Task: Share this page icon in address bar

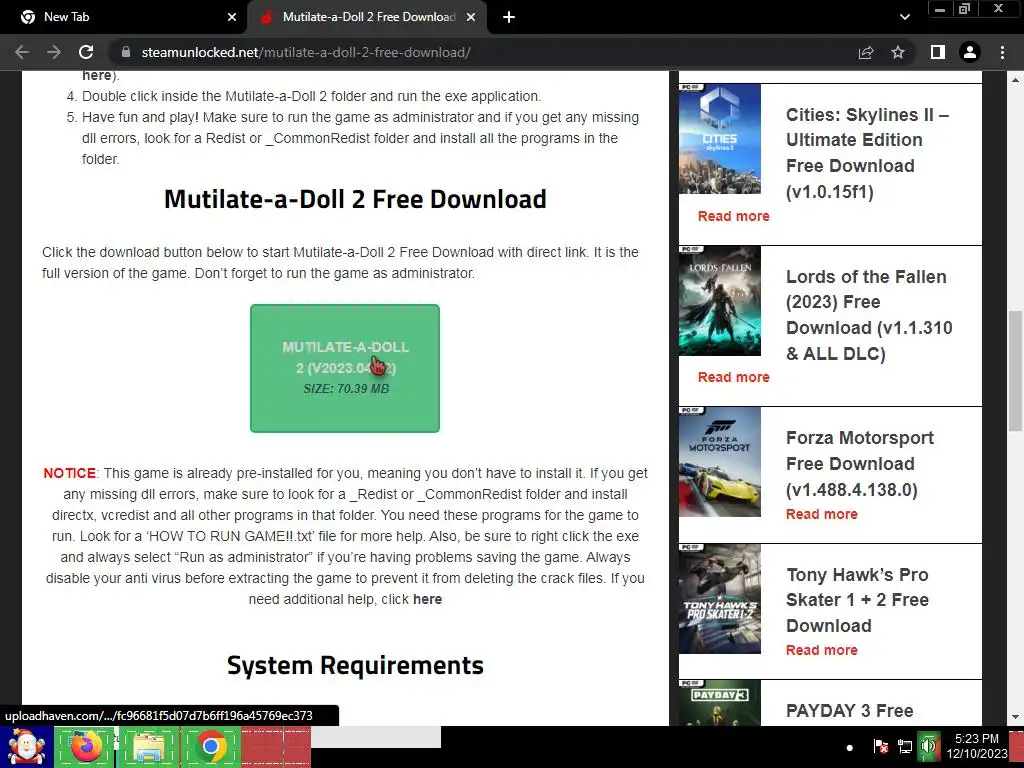Action: click(x=866, y=52)
